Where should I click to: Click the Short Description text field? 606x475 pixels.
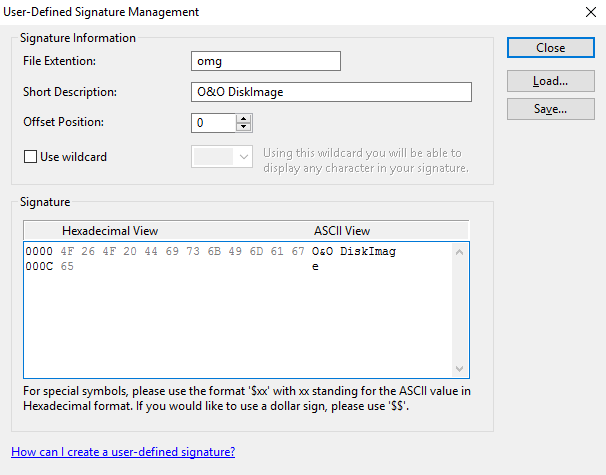[331, 92]
